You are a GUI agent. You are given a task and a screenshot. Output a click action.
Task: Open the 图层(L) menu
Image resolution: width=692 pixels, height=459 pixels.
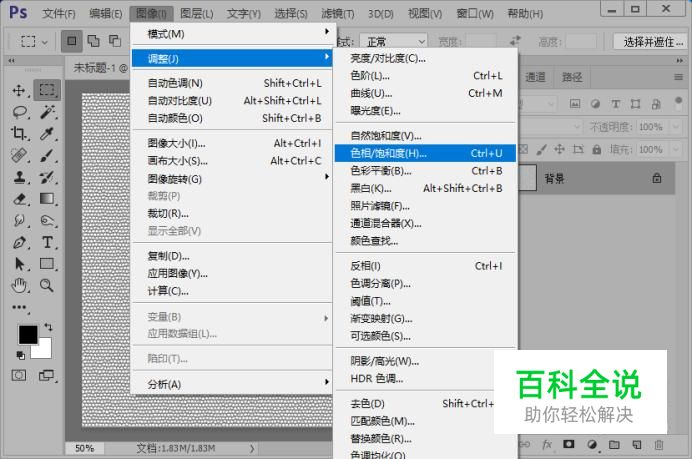[197, 14]
